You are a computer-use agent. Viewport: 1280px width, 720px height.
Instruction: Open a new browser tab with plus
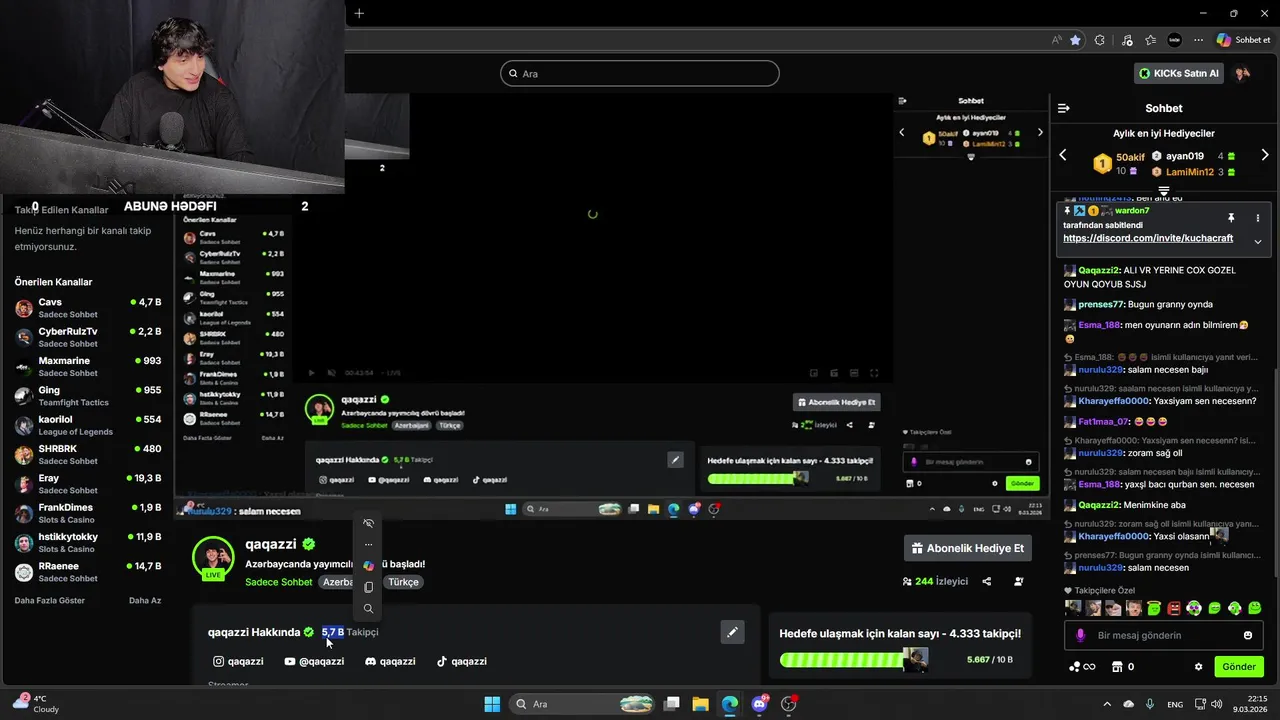(359, 13)
